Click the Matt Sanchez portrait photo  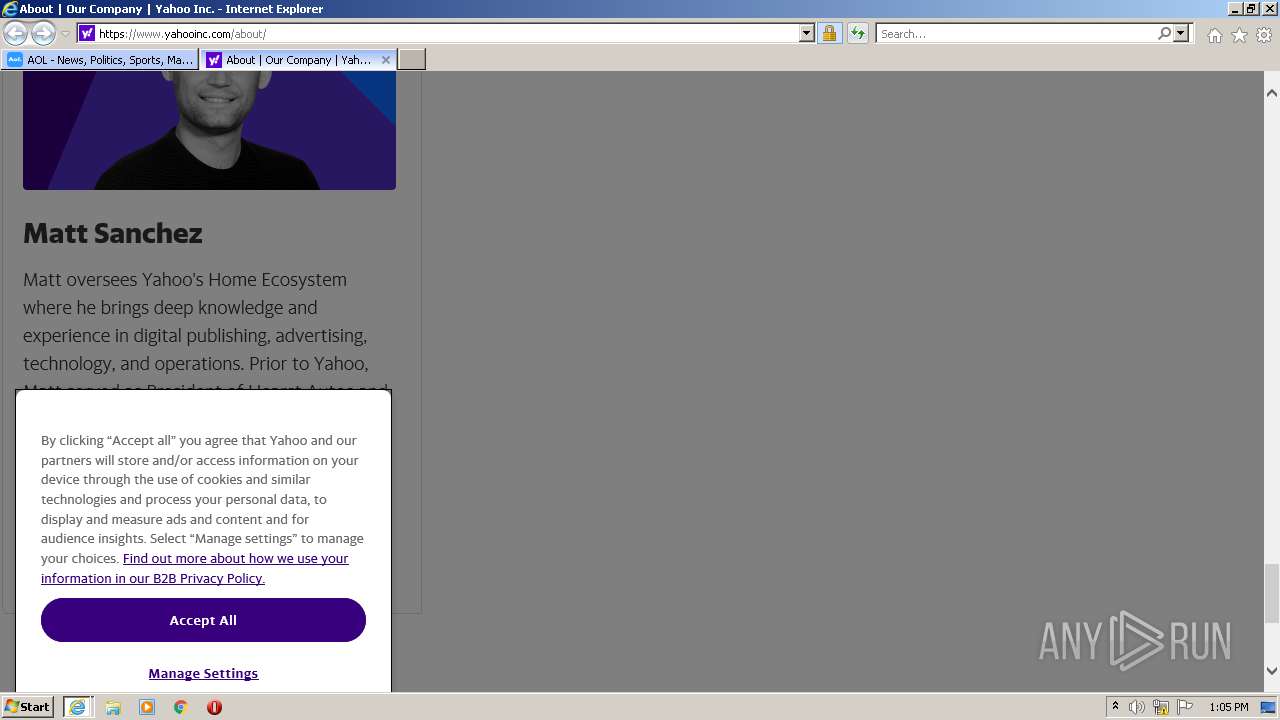coord(209,130)
